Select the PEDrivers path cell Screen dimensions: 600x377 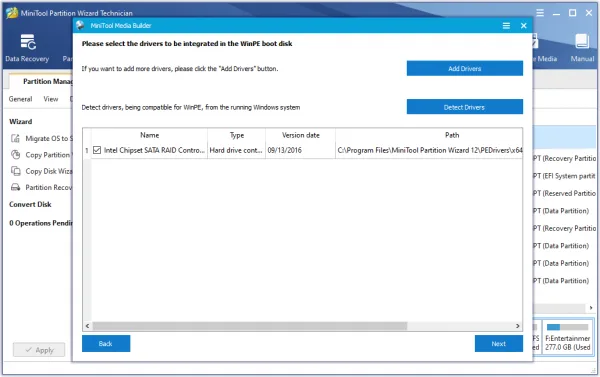(429, 150)
